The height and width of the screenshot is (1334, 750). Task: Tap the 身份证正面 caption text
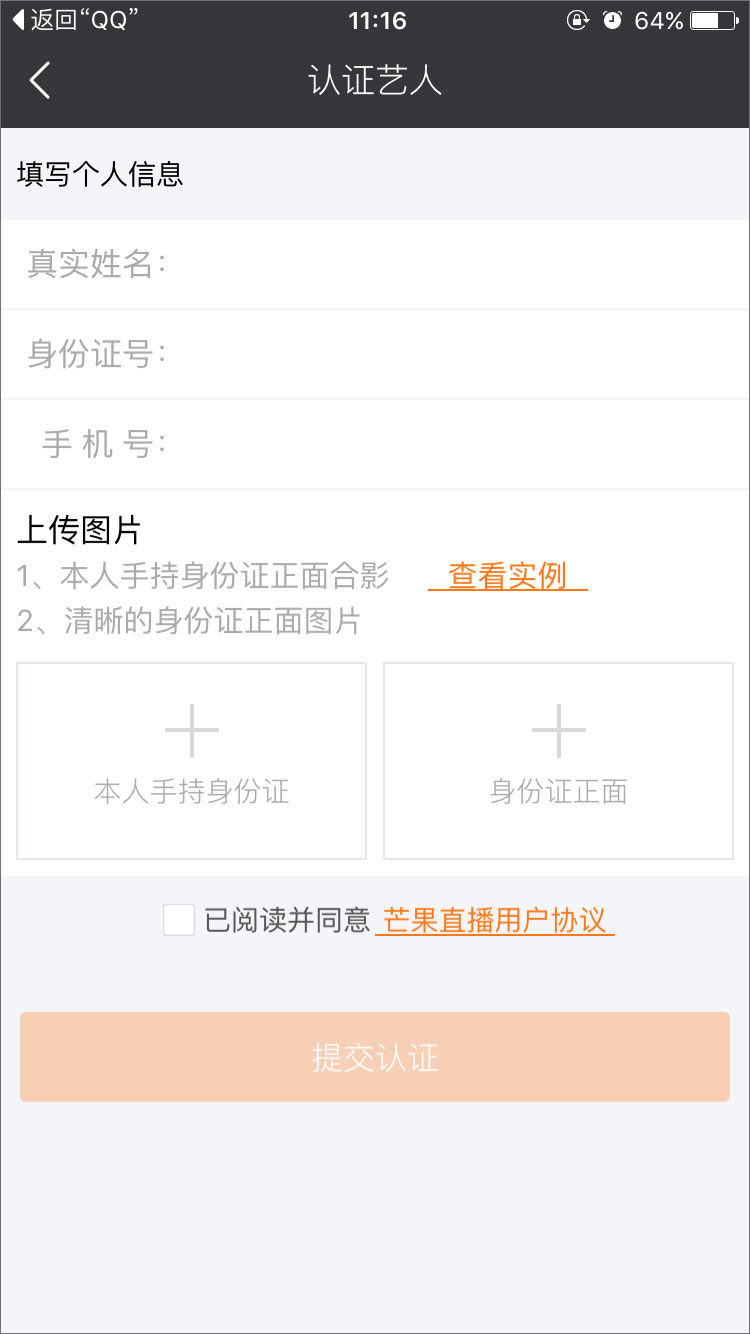[558, 792]
